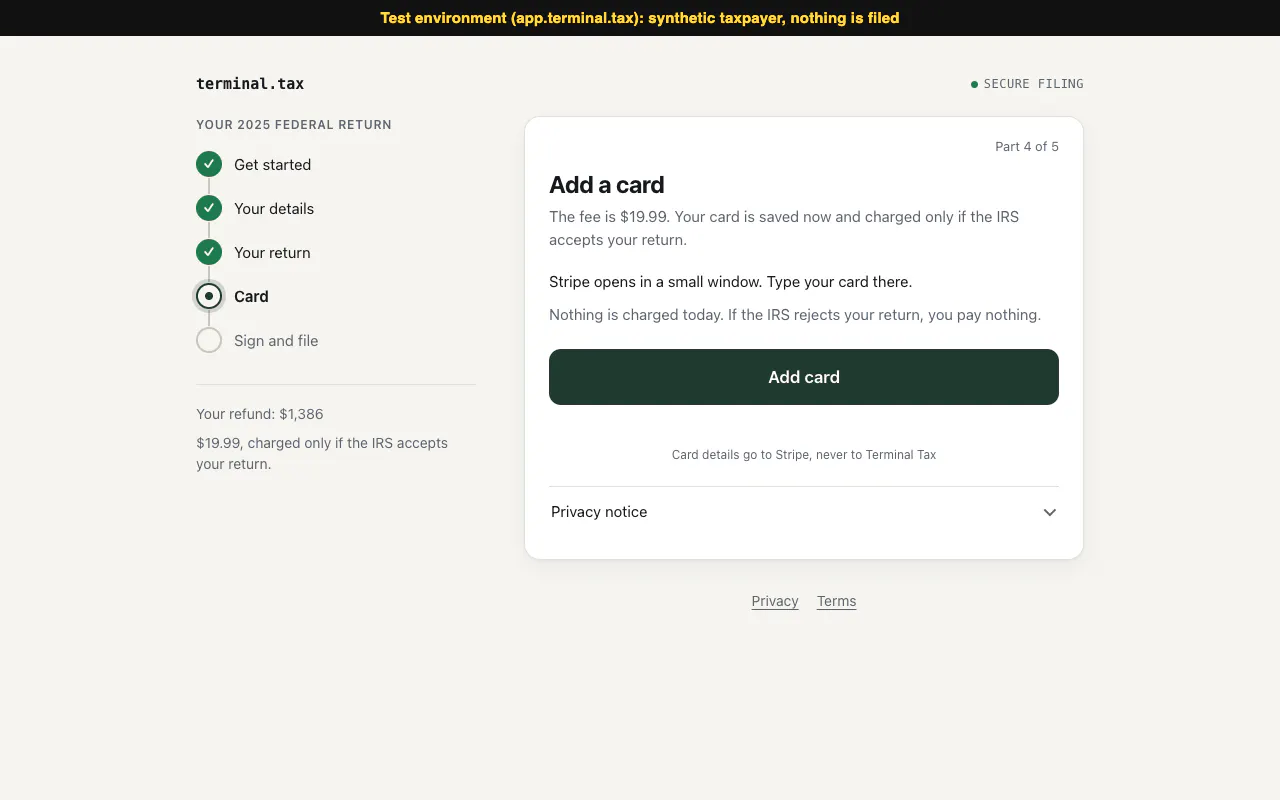
Task: Click the Add card button
Action: click(x=804, y=377)
